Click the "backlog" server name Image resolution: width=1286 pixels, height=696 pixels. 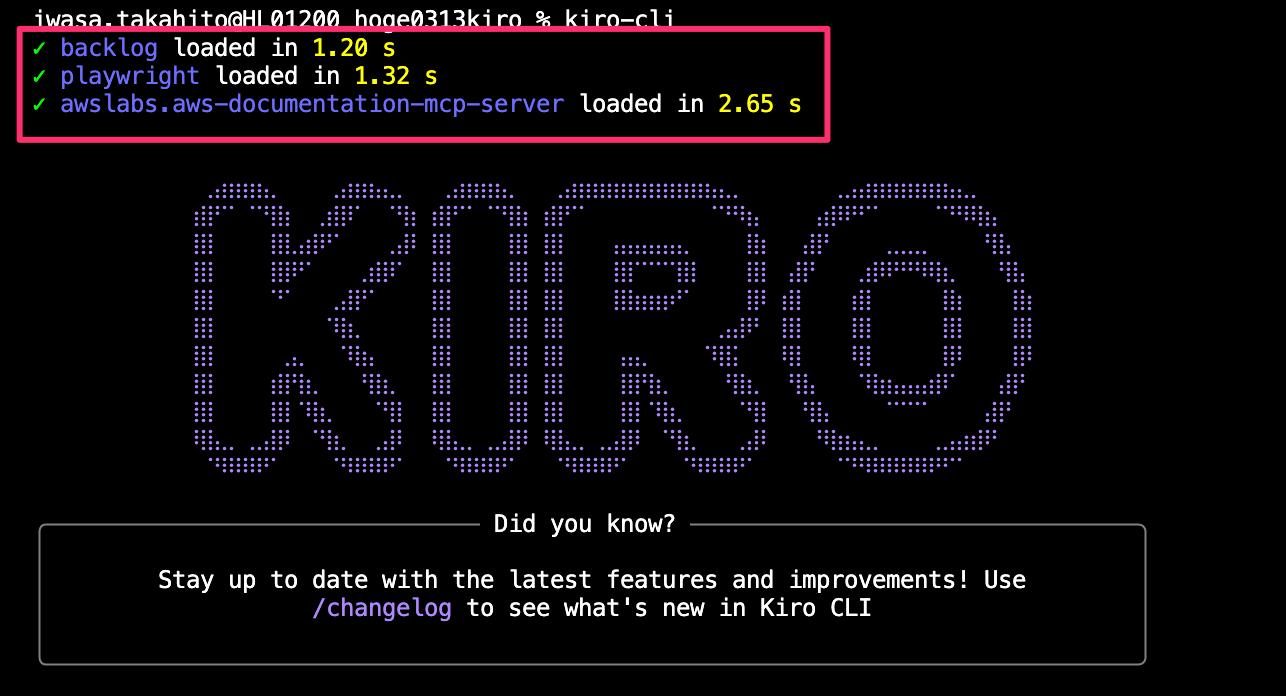point(109,47)
